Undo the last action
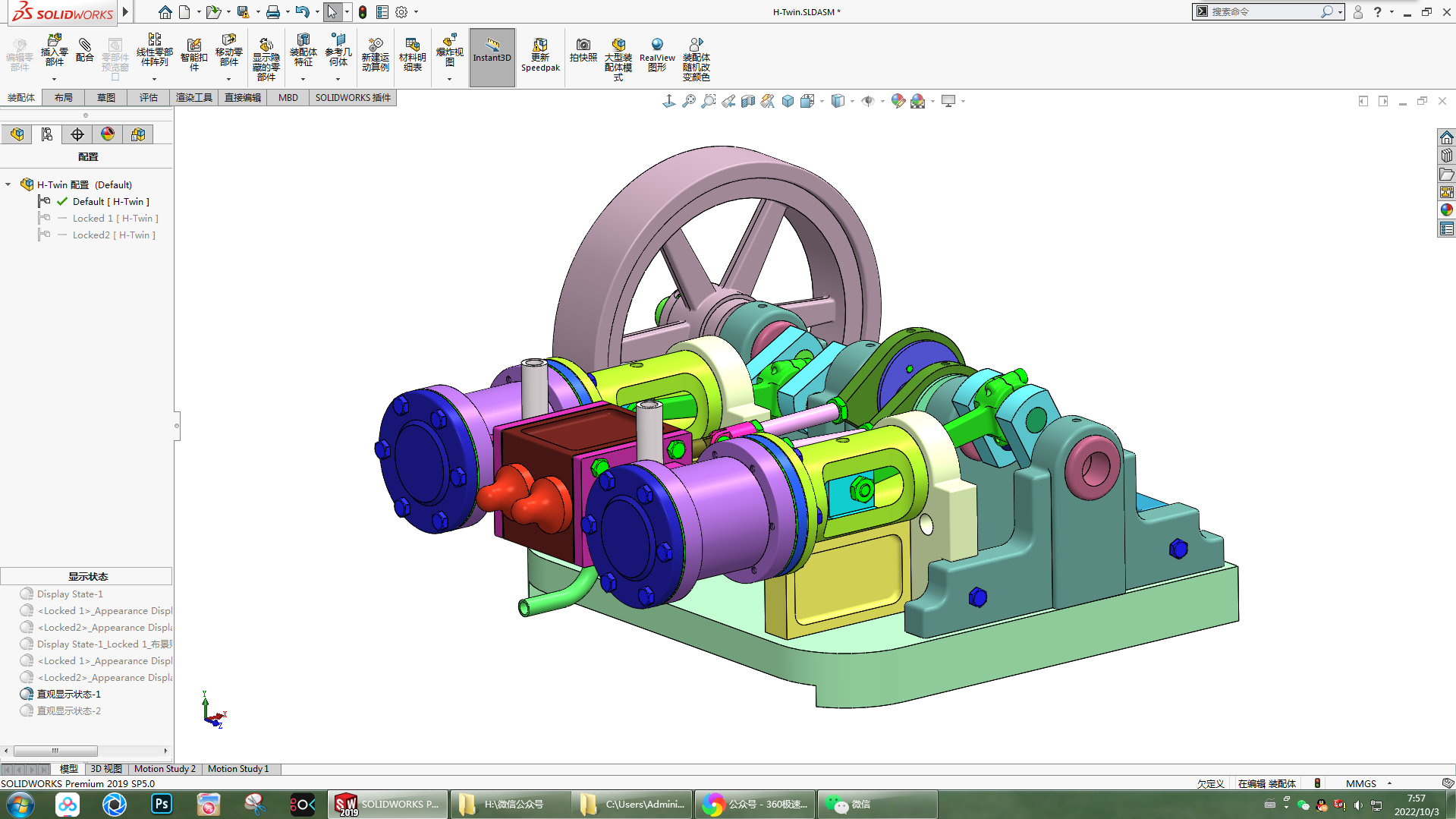Screen dimensions: 1456x819 click(302, 12)
